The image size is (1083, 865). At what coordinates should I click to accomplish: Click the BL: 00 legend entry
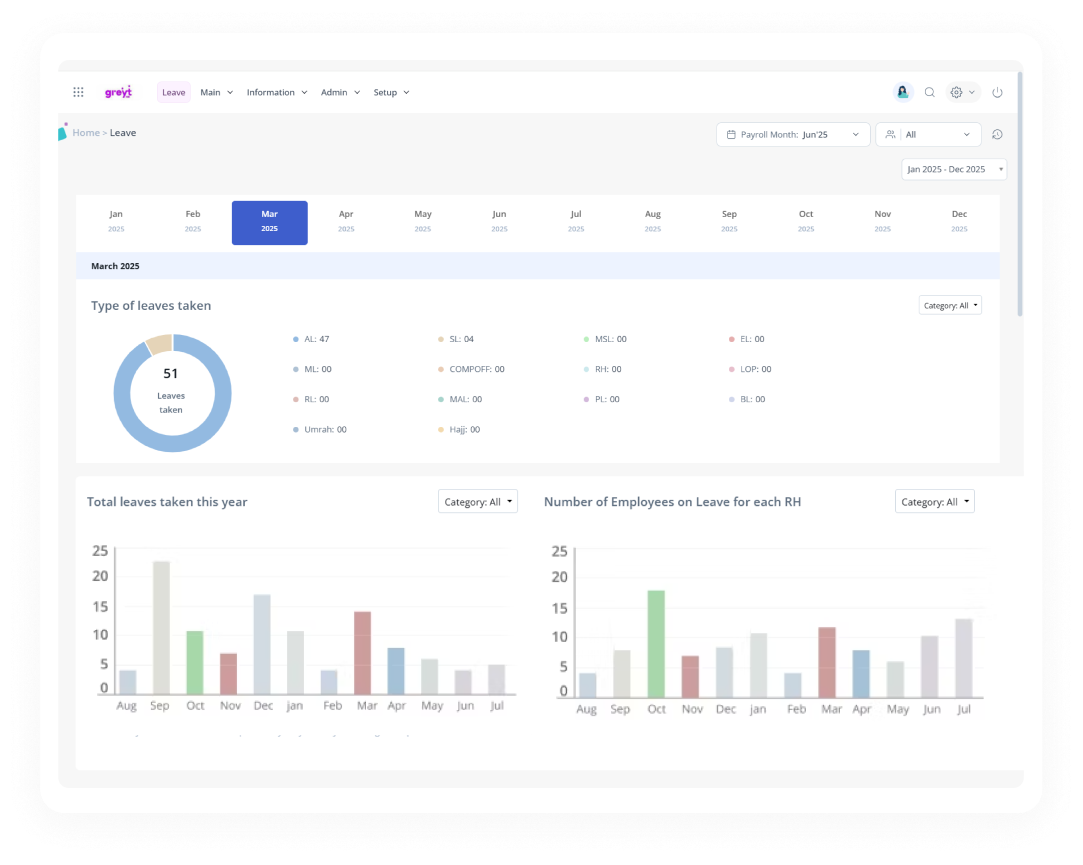coord(747,399)
